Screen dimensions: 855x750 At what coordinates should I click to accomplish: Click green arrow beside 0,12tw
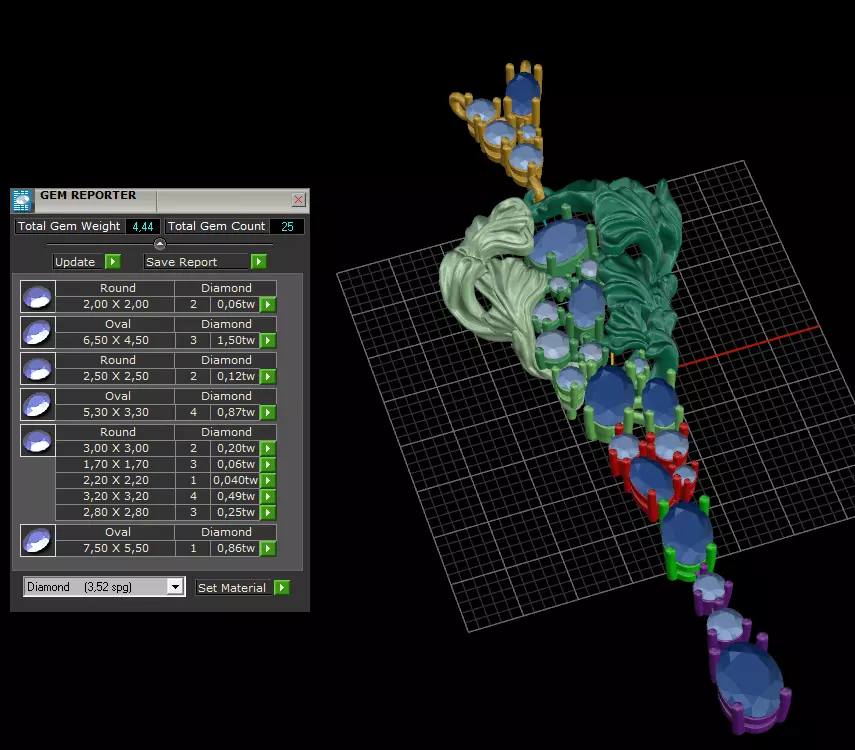[268, 376]
